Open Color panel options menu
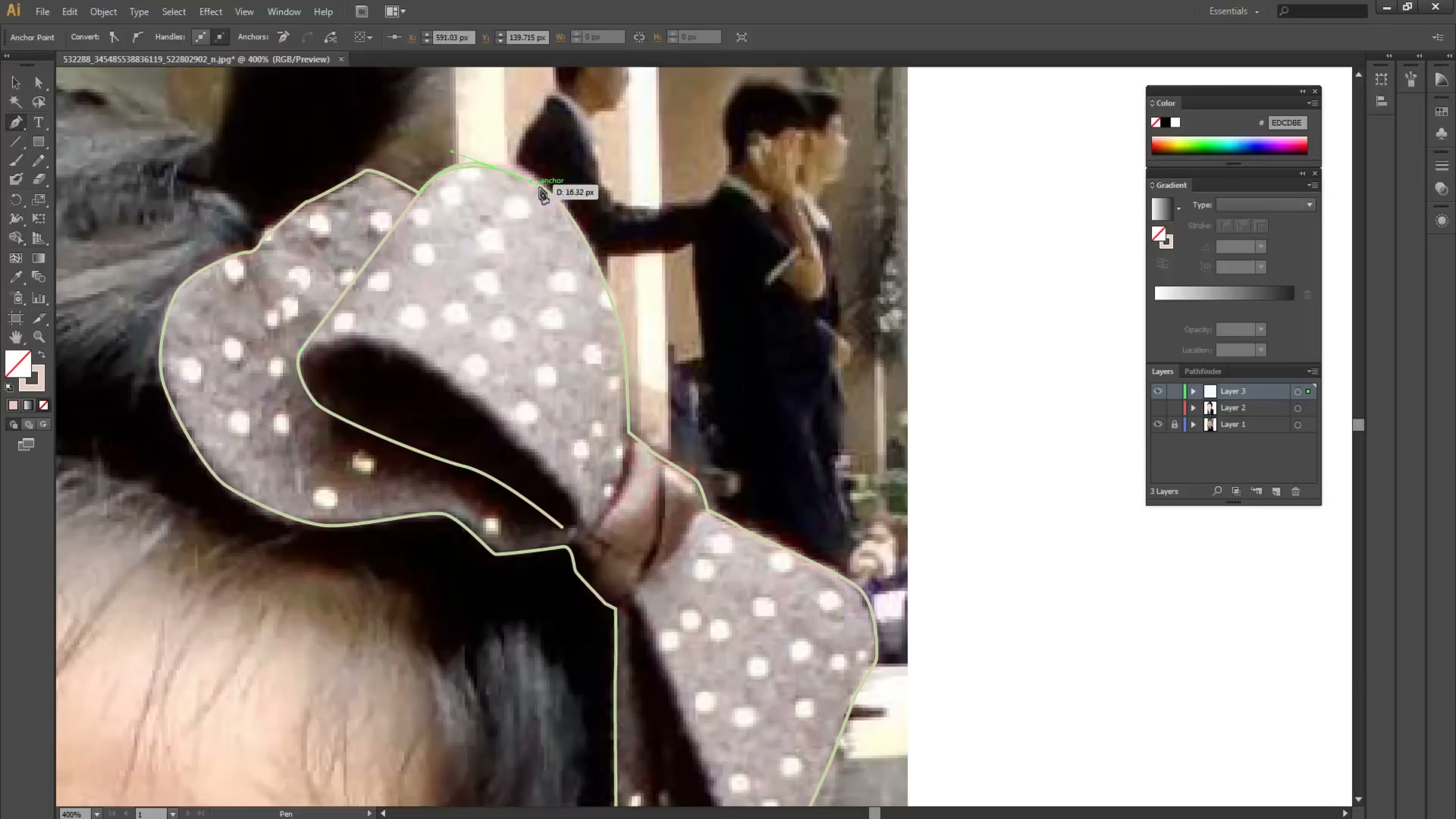Screen dimensions: 1456x819 1312,103
